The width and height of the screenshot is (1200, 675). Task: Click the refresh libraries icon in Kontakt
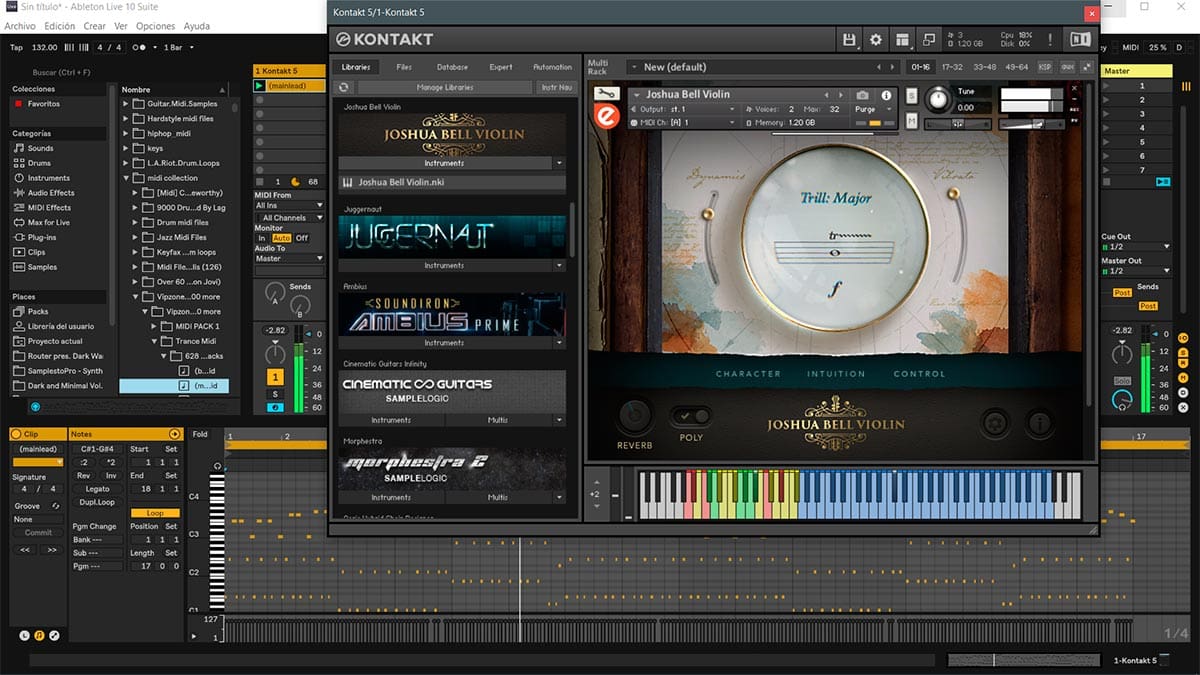[x=346, y=88]
